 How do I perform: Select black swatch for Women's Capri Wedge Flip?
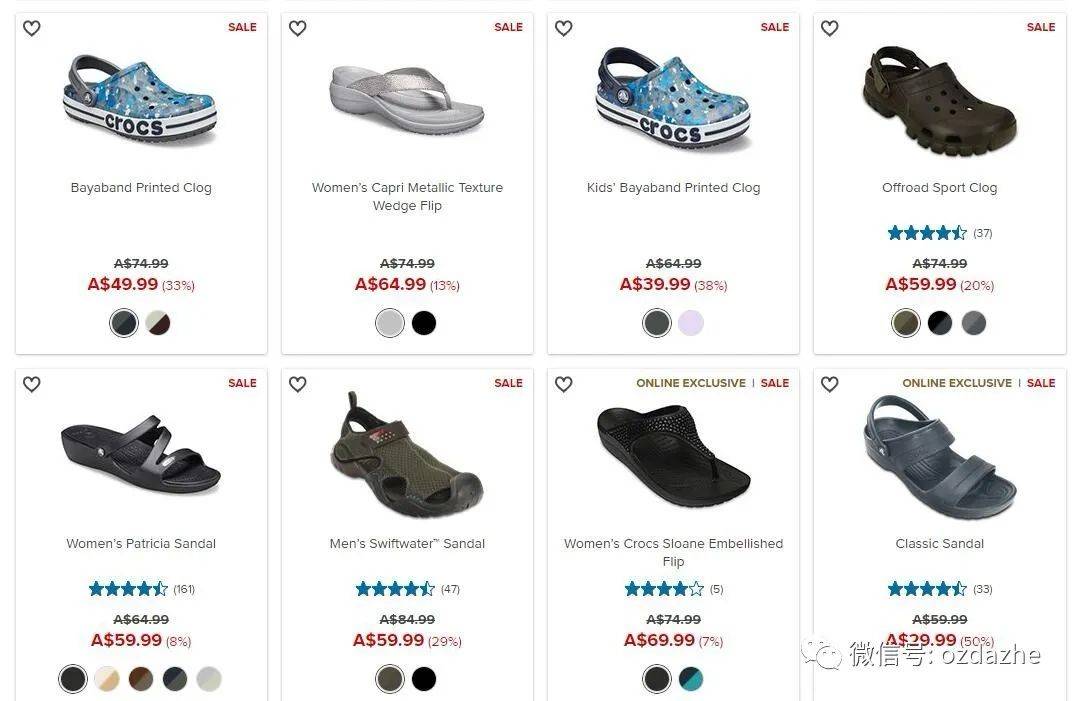[x=424, y=323]
